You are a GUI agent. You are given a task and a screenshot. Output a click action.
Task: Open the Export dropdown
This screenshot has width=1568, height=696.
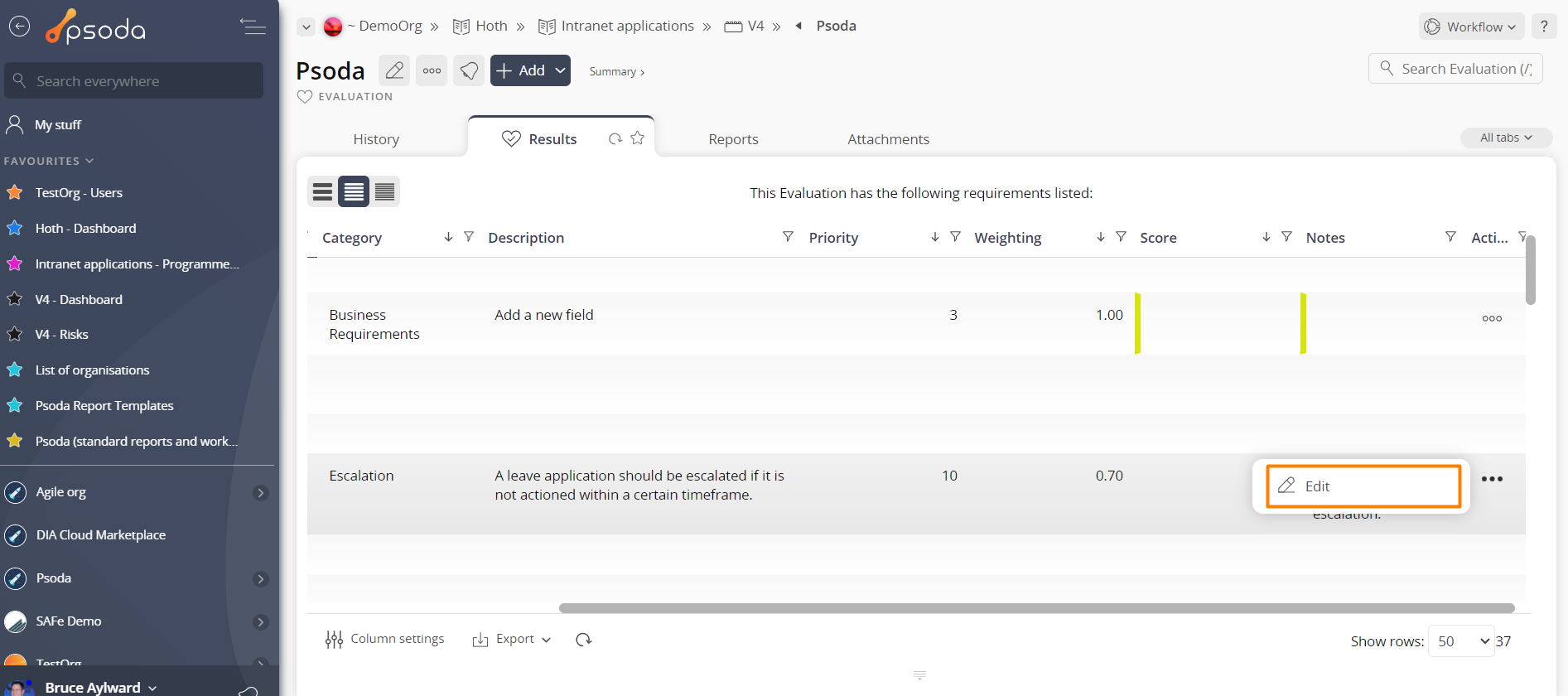click(x=511, y=639)
